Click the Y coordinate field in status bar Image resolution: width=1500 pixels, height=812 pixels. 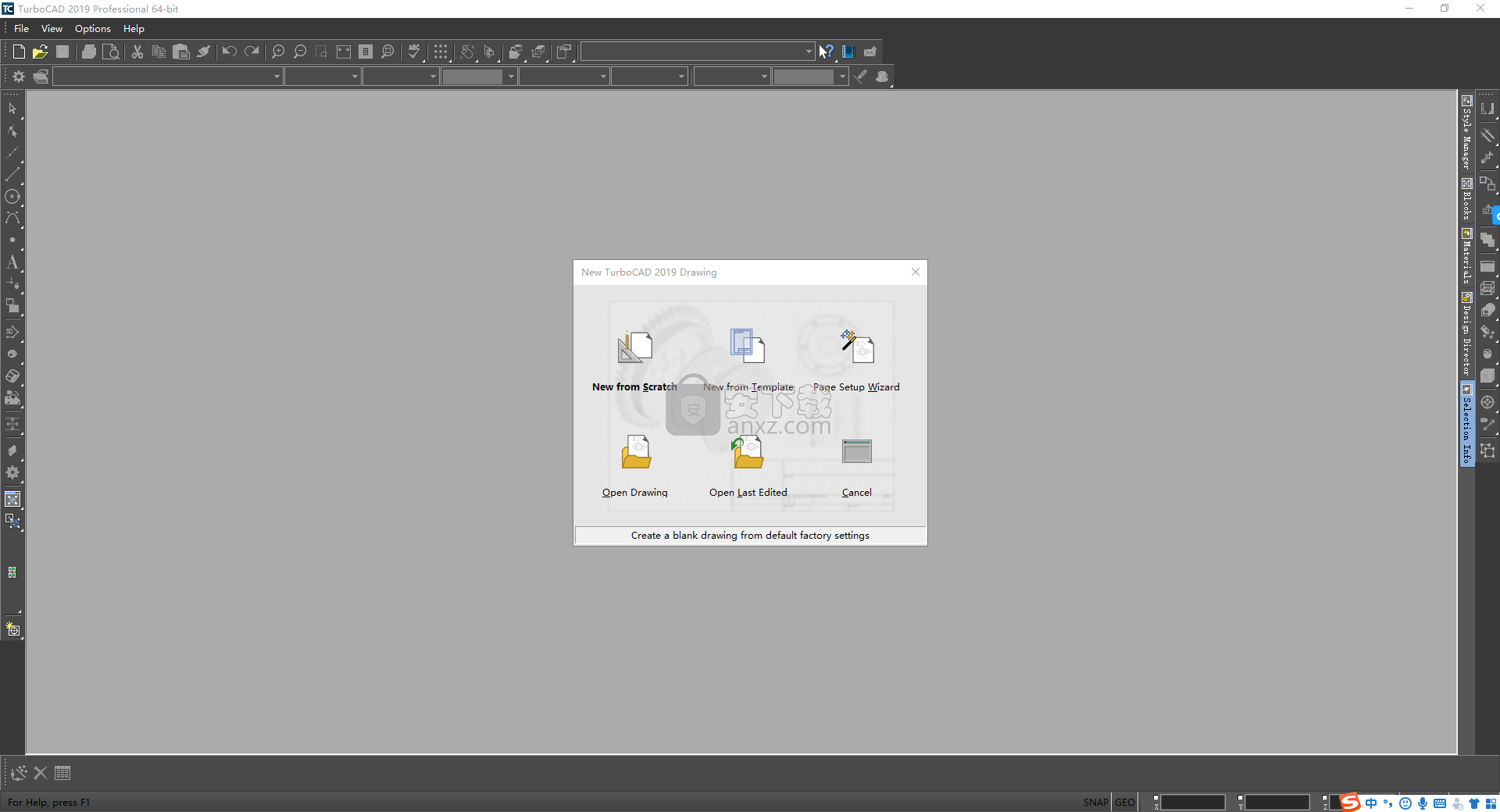1277,803
